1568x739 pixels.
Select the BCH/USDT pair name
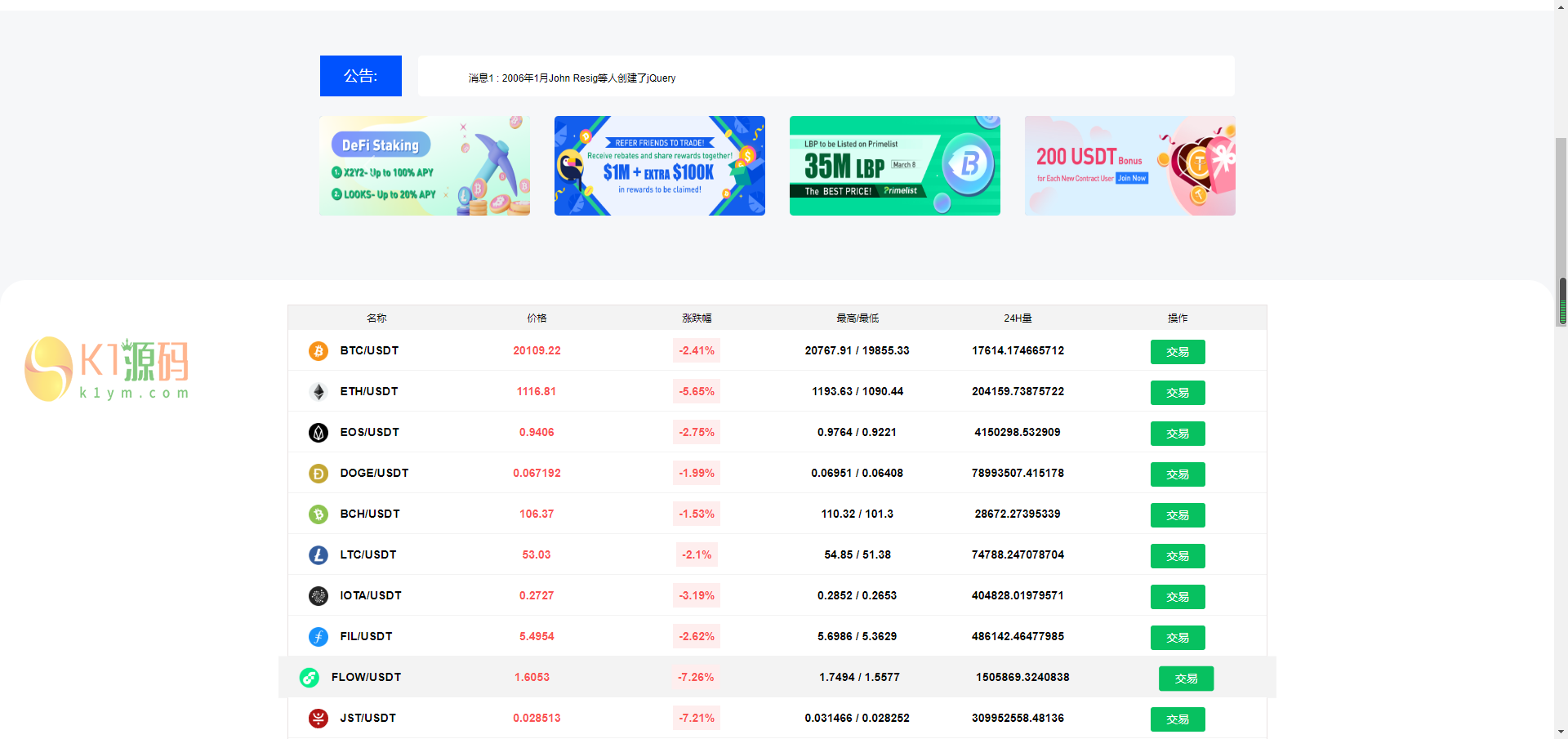370,514
